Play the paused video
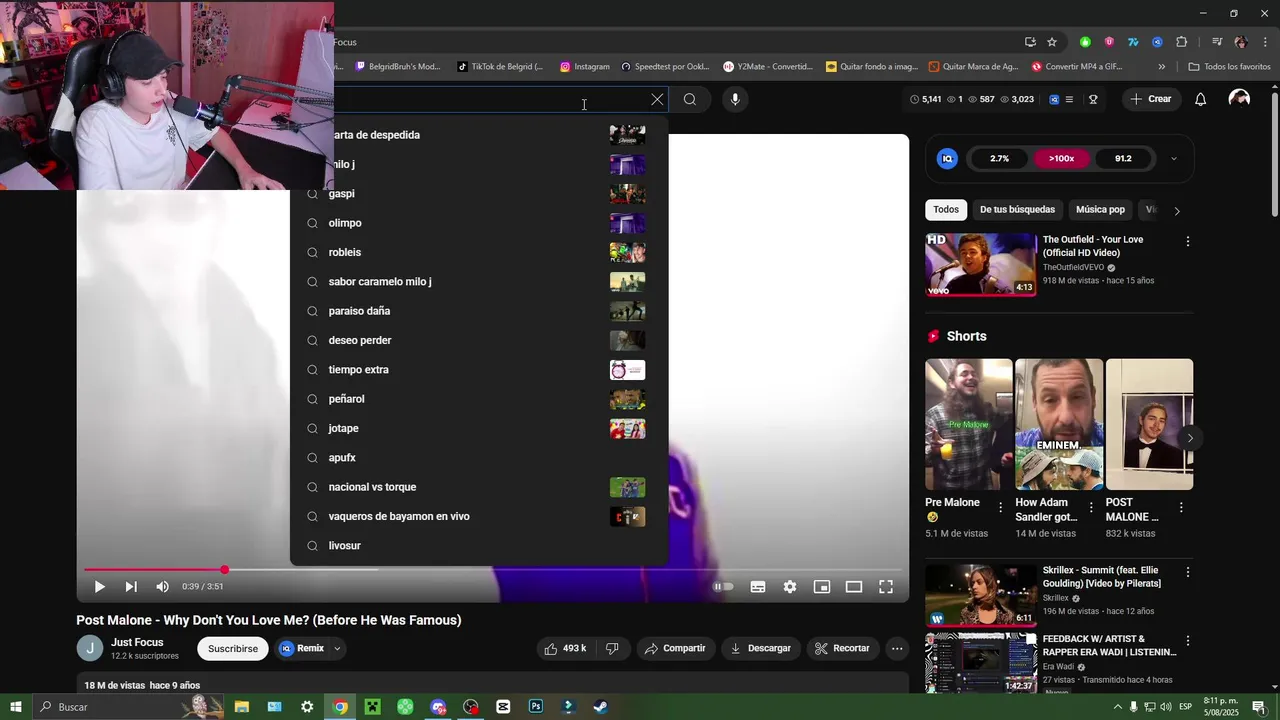The image size is (1280, 720). (99, 587)
